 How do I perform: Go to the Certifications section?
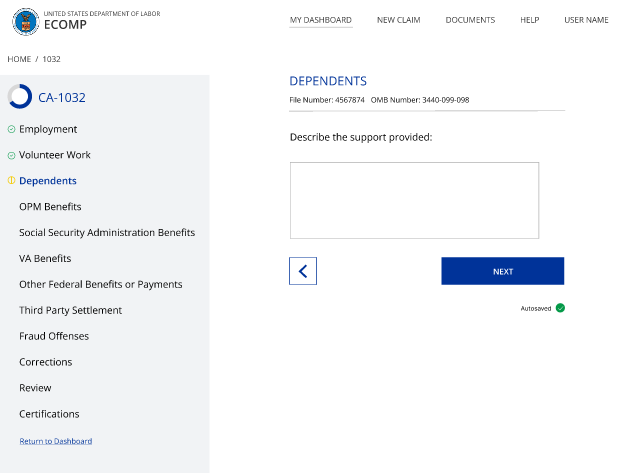49,414
